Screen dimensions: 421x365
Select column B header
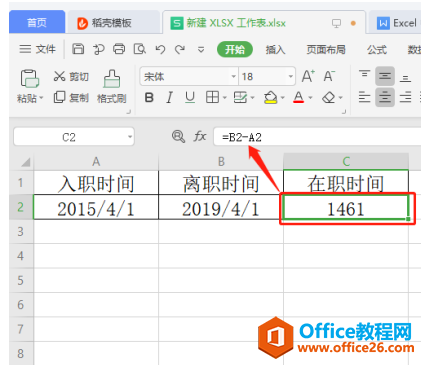[x=221, y=162]
